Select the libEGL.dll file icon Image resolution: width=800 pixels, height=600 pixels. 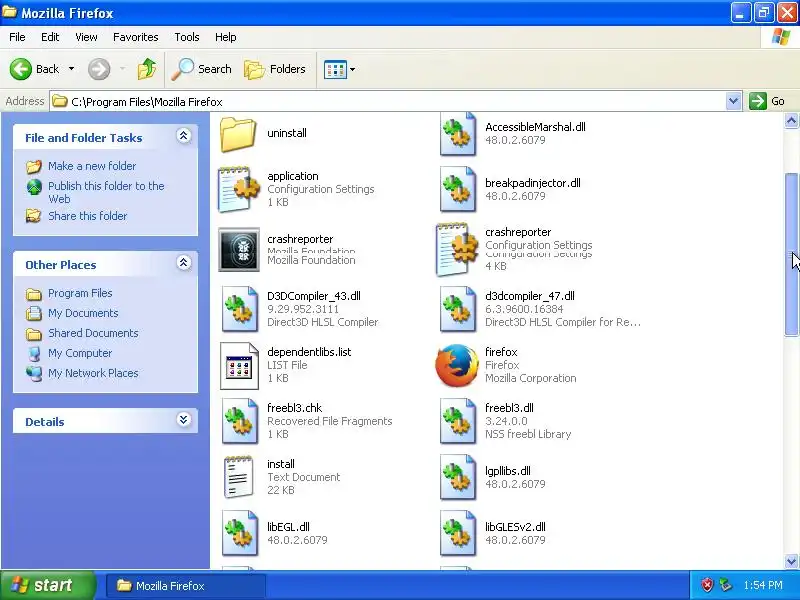tap(239, 533)
